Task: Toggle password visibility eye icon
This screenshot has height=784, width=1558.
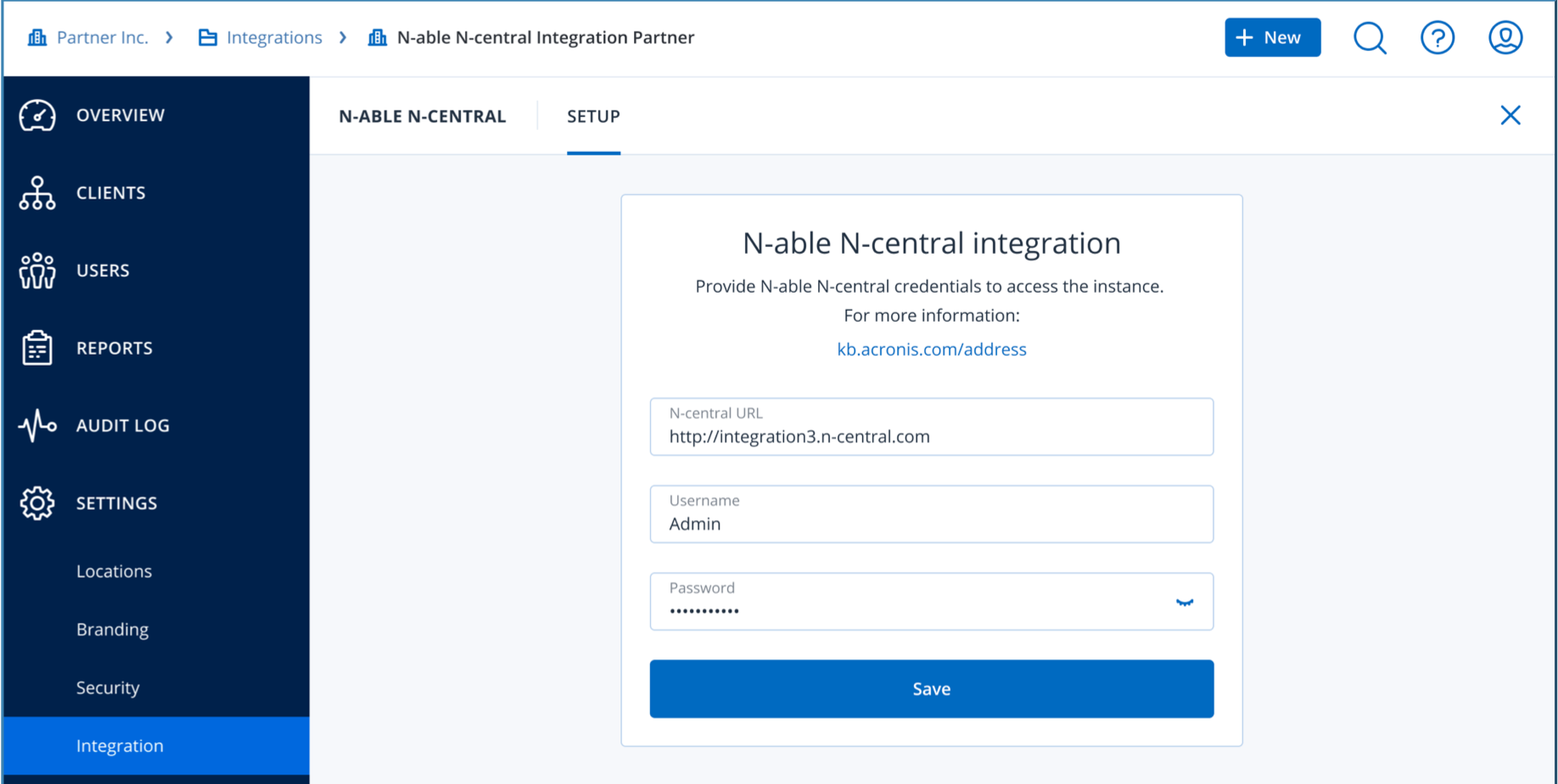Action: [x=1185, y=602]
